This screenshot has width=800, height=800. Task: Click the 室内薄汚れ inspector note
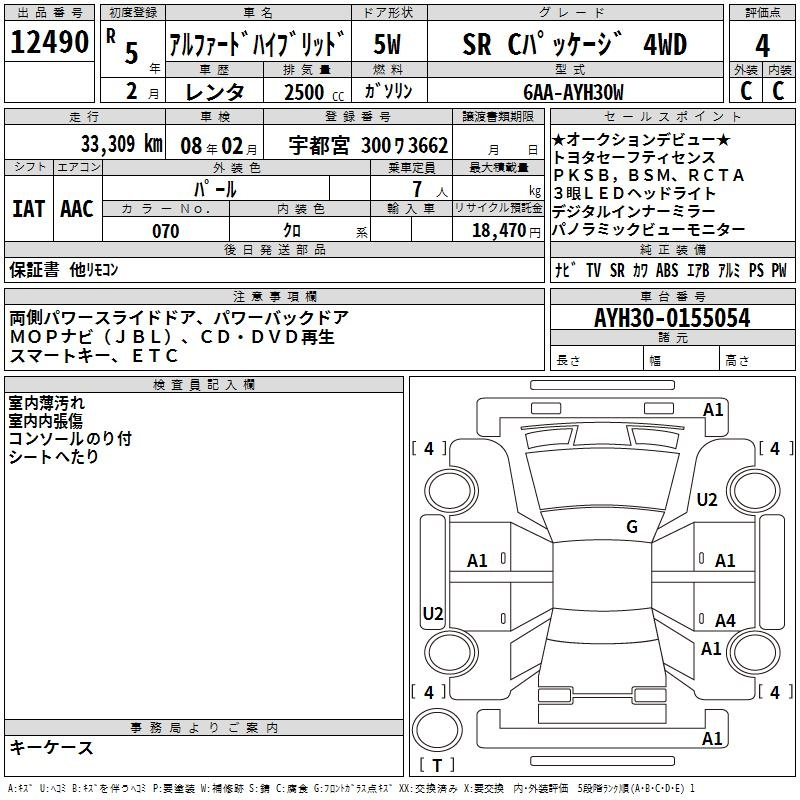47,402
